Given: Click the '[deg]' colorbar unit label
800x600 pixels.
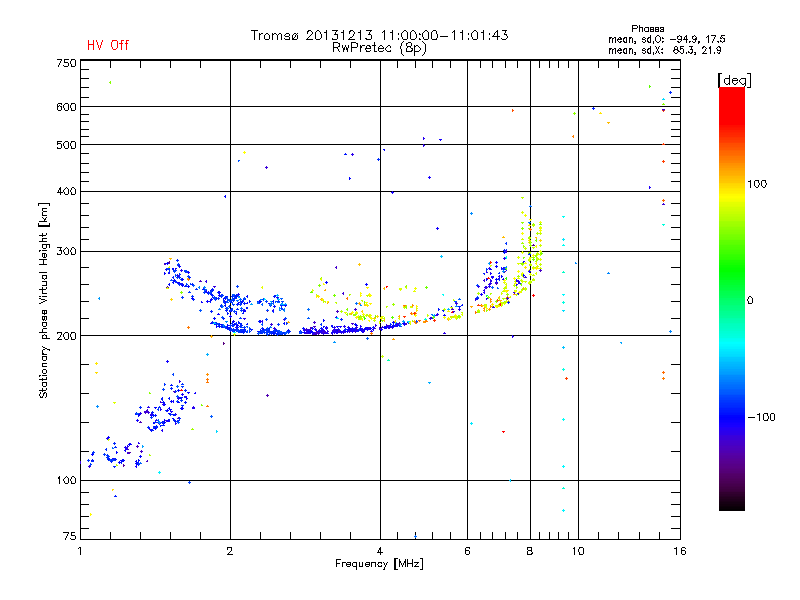Looking at the screenshot, I should [x=734, y=80].
